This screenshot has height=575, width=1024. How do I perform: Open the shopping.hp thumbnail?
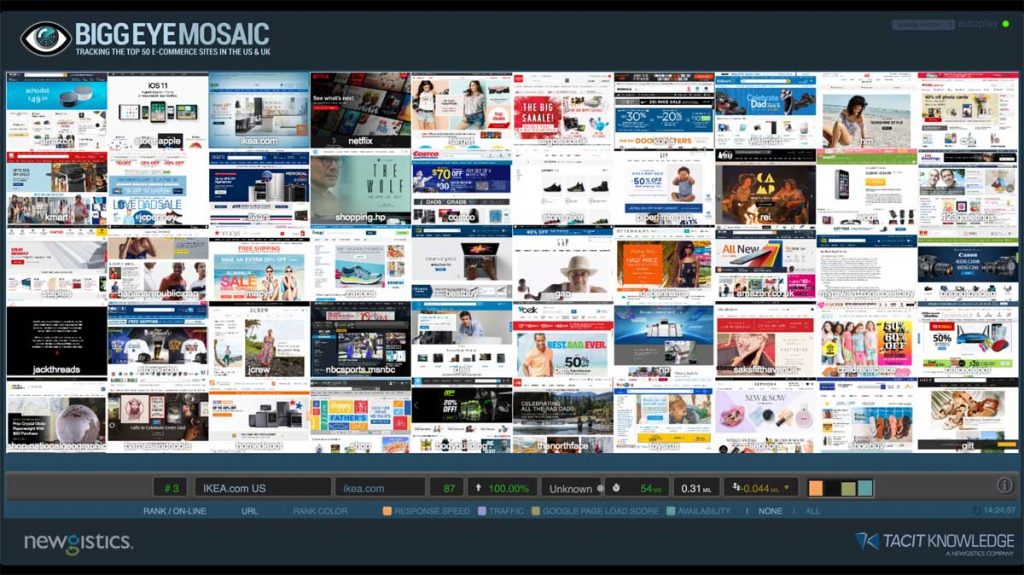pyautogui.click(x=360, y=188)
